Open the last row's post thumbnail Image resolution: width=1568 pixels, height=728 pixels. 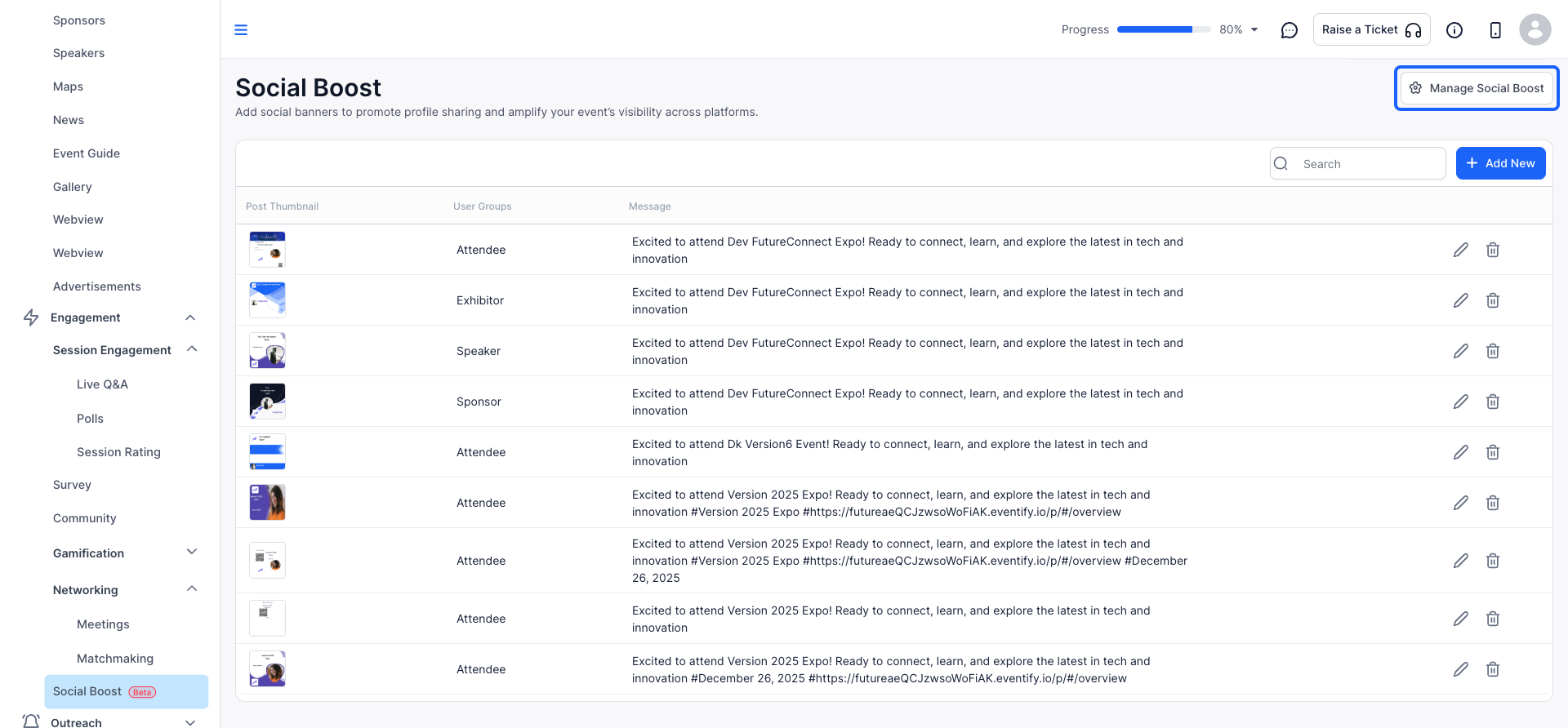267,669
